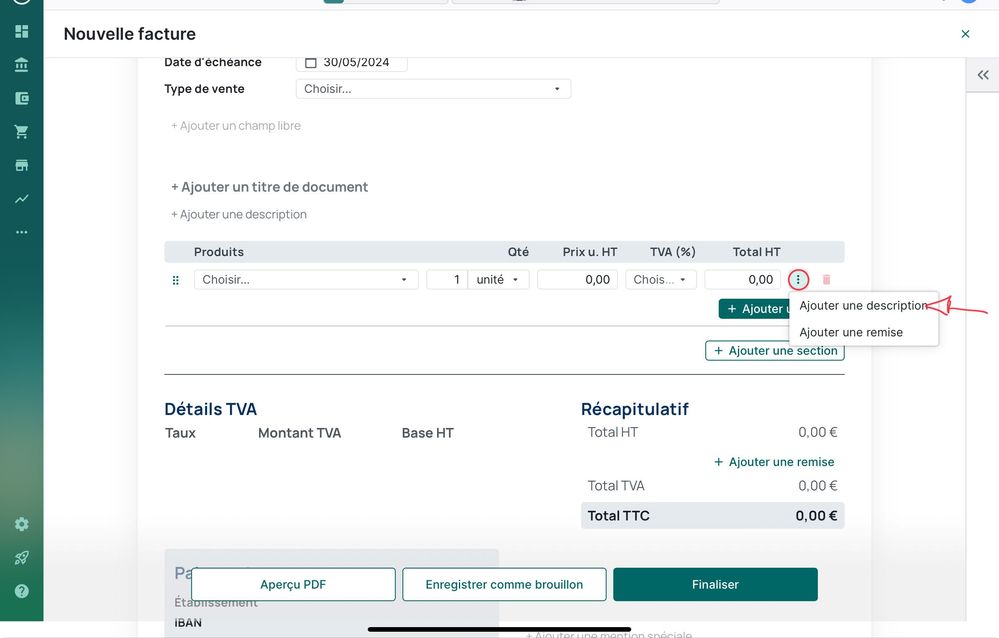999x638 pixels.
Task: Click the help question mark icon
Action: [21, 591]
